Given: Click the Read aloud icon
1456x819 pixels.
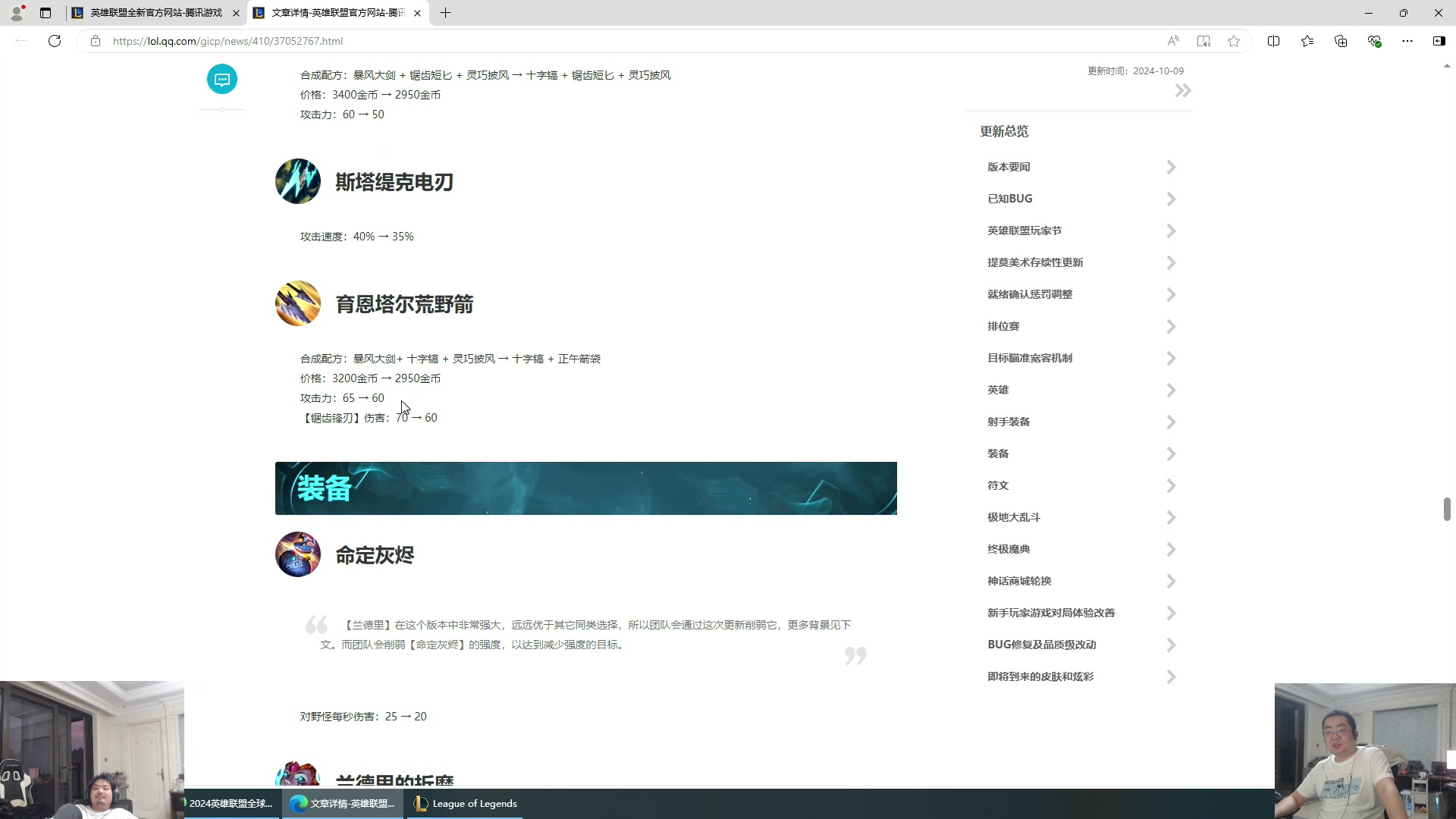Looking at the screenshot, I should tap(1173, 41).
